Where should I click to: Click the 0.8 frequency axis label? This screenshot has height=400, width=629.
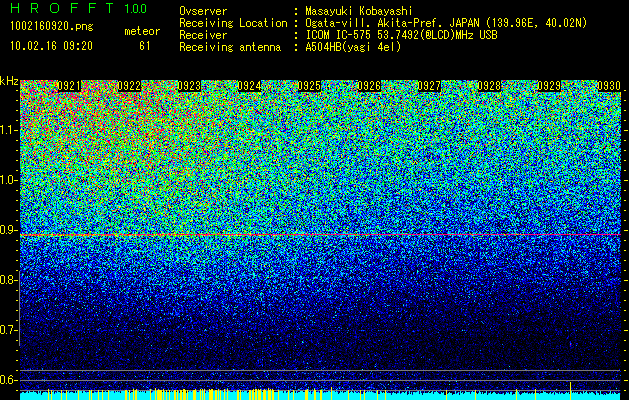click(8, 280)
